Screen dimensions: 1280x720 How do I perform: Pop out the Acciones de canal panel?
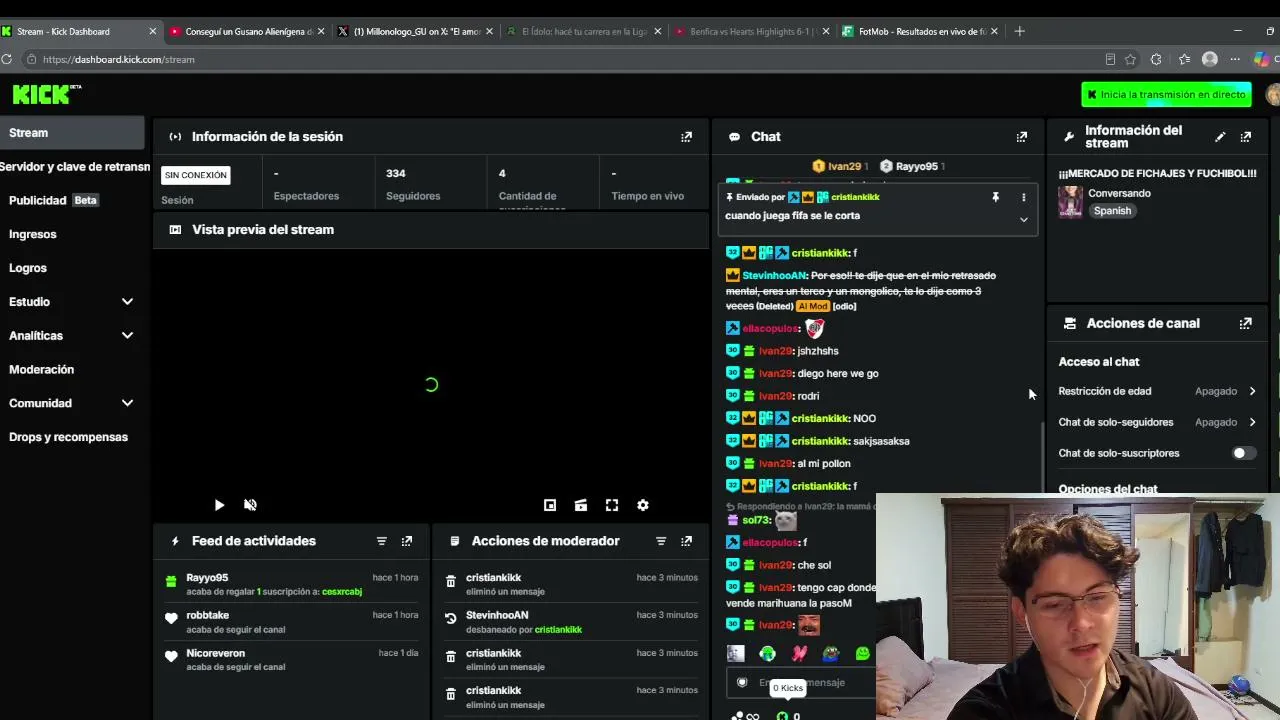(1245, 324)
